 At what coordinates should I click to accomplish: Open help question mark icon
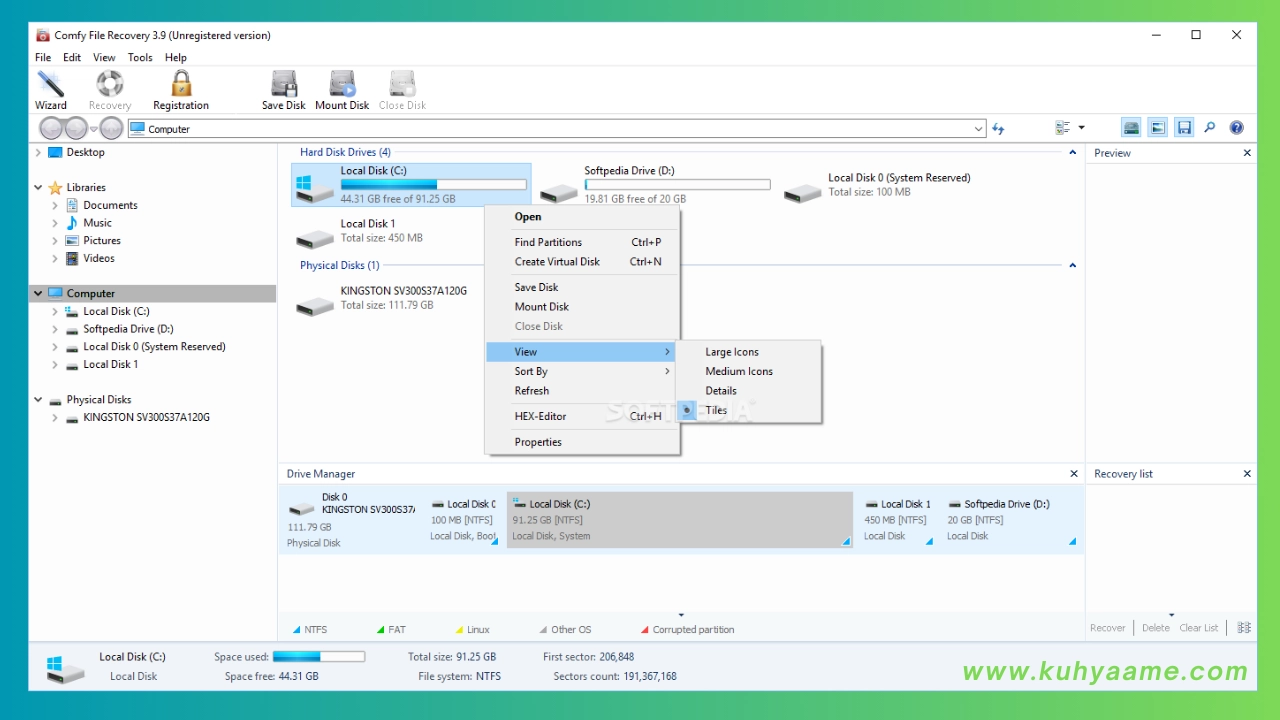[1237, 128]
